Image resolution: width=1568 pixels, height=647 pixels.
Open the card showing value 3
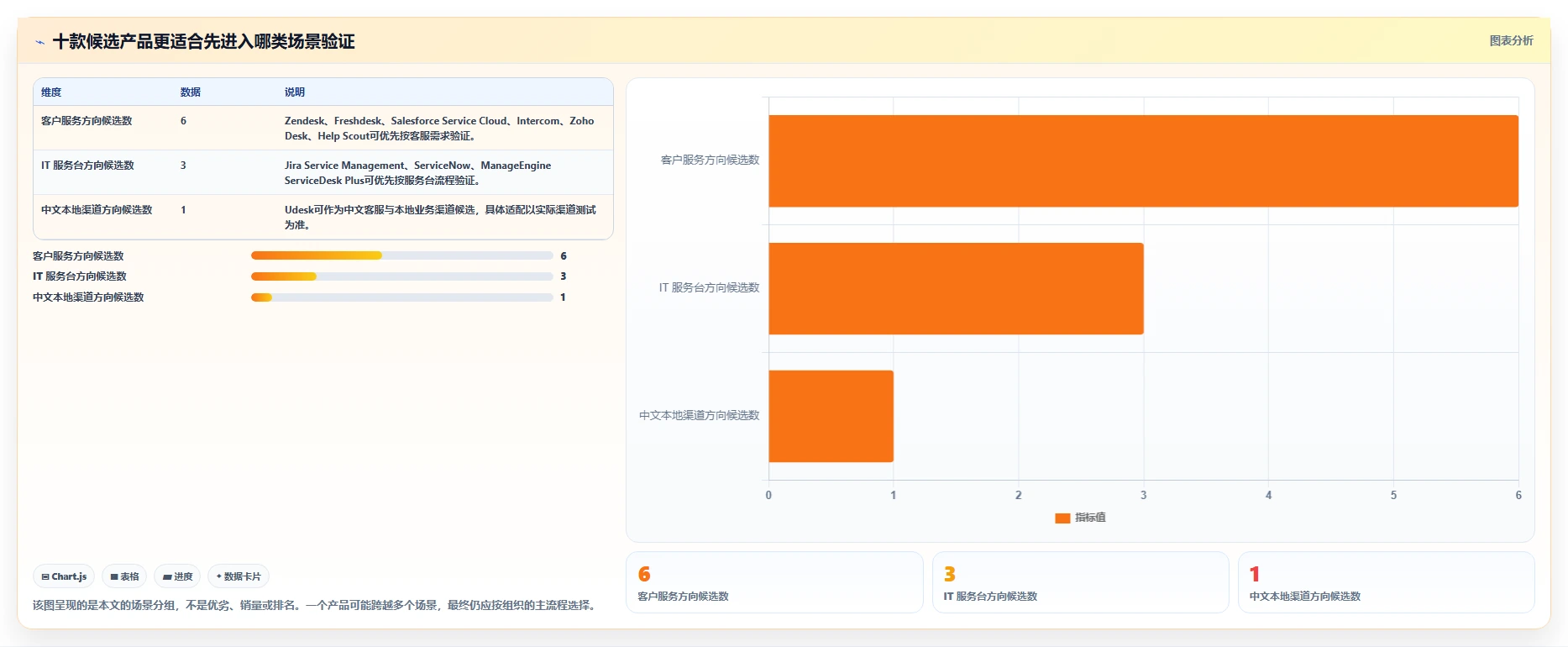tap(1080, 582)
